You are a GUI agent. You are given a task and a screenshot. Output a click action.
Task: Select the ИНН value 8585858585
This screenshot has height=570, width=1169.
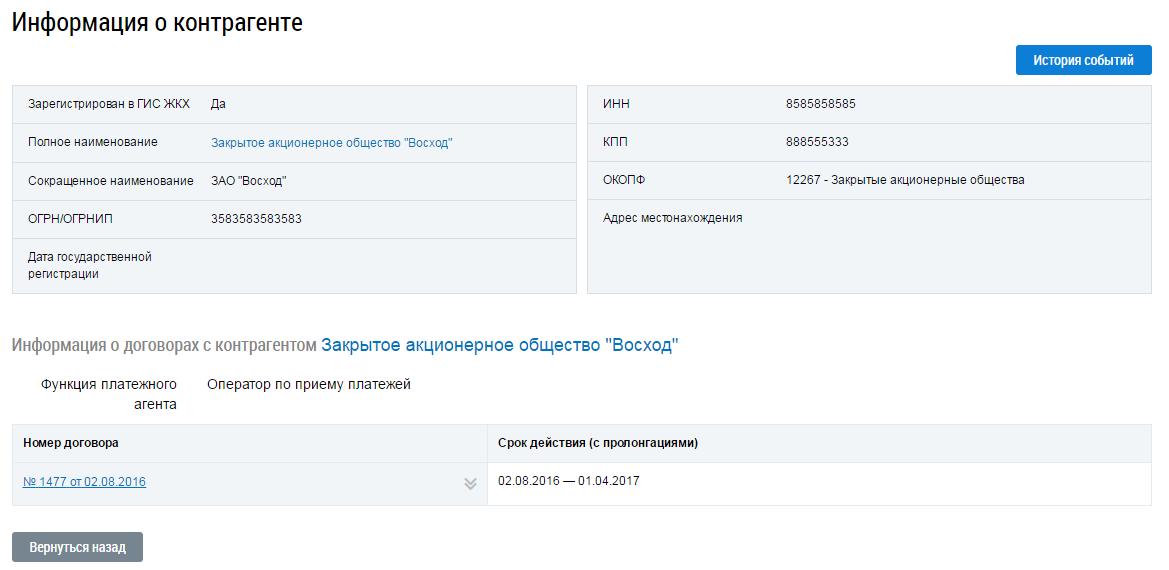pos(820,104)
